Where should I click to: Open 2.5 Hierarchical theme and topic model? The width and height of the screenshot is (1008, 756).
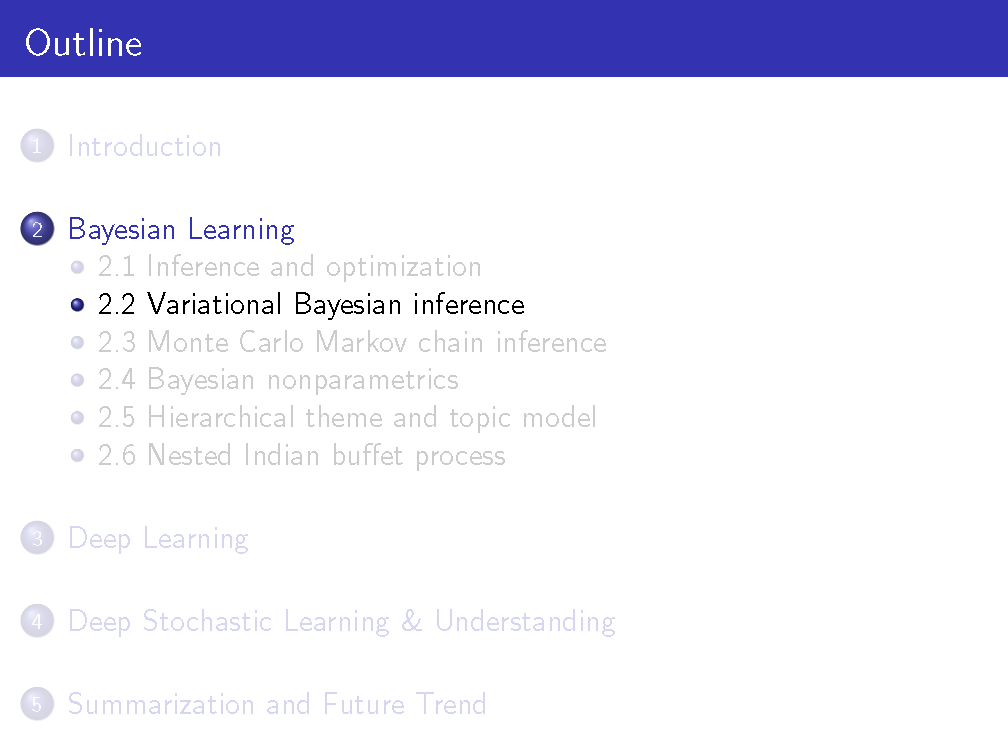pos(347,418)
